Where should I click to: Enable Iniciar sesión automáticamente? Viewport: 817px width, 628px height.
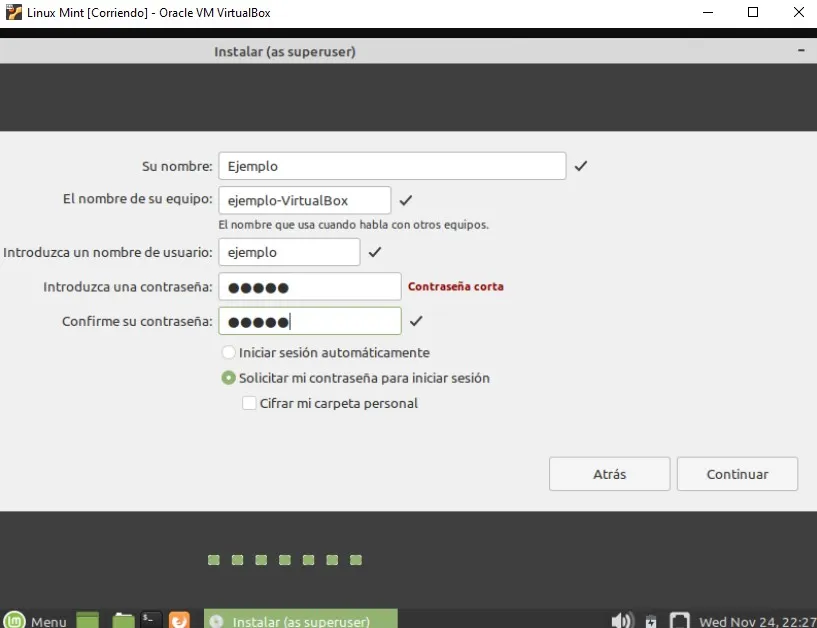pyautogui.click(x=228, y=352)
